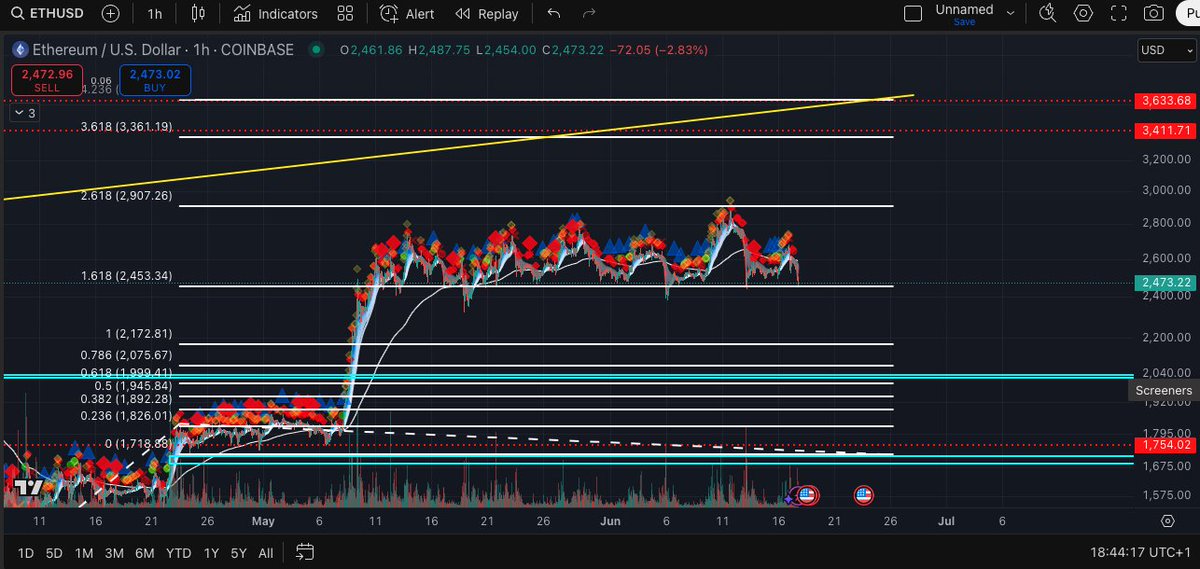The height and width of the screenshot is (569, 1200).
Task: Select the 1D date range
Action: [26, 552]
